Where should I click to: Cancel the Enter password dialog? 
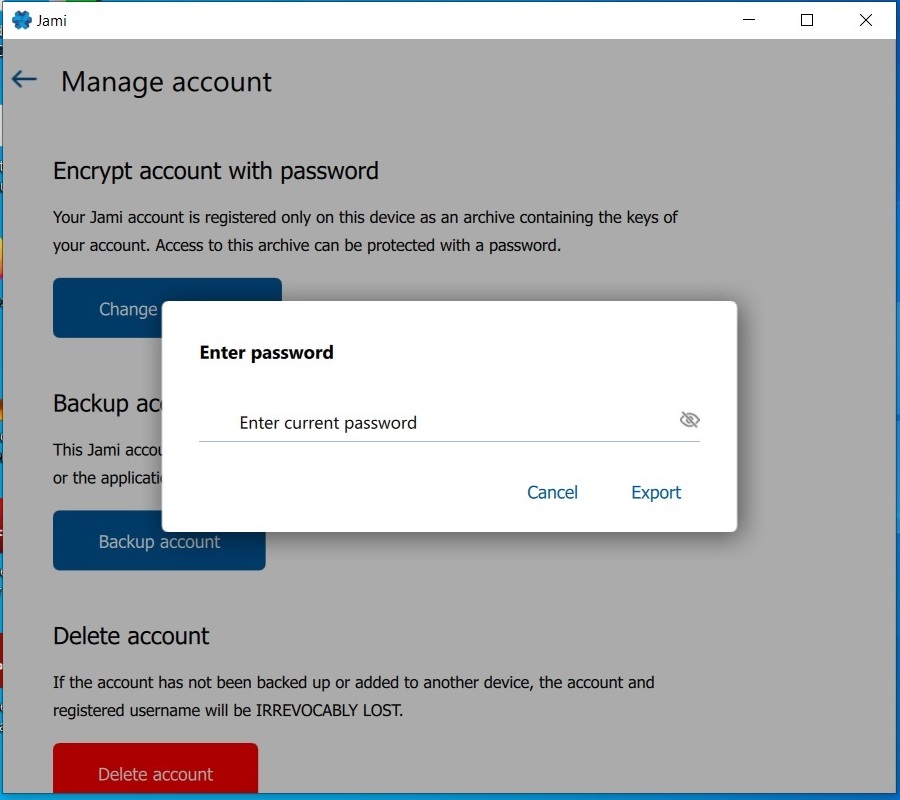pyautogui.click(x=552, y=492)
